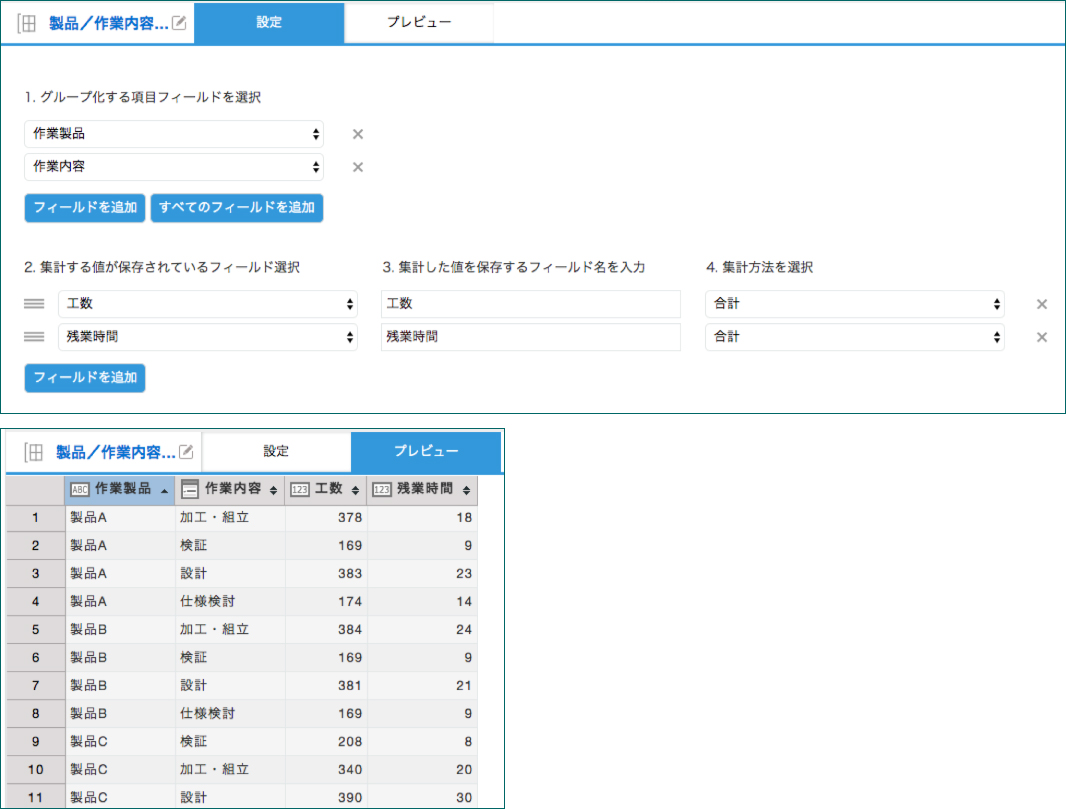Select row number 1 in preview table
This screenshot has width=1066, height=809.
click(x=35, y=518)
